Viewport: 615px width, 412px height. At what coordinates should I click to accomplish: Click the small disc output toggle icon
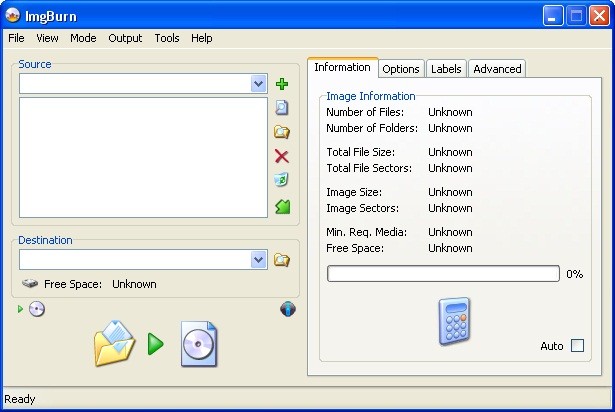tap(37, 309)
